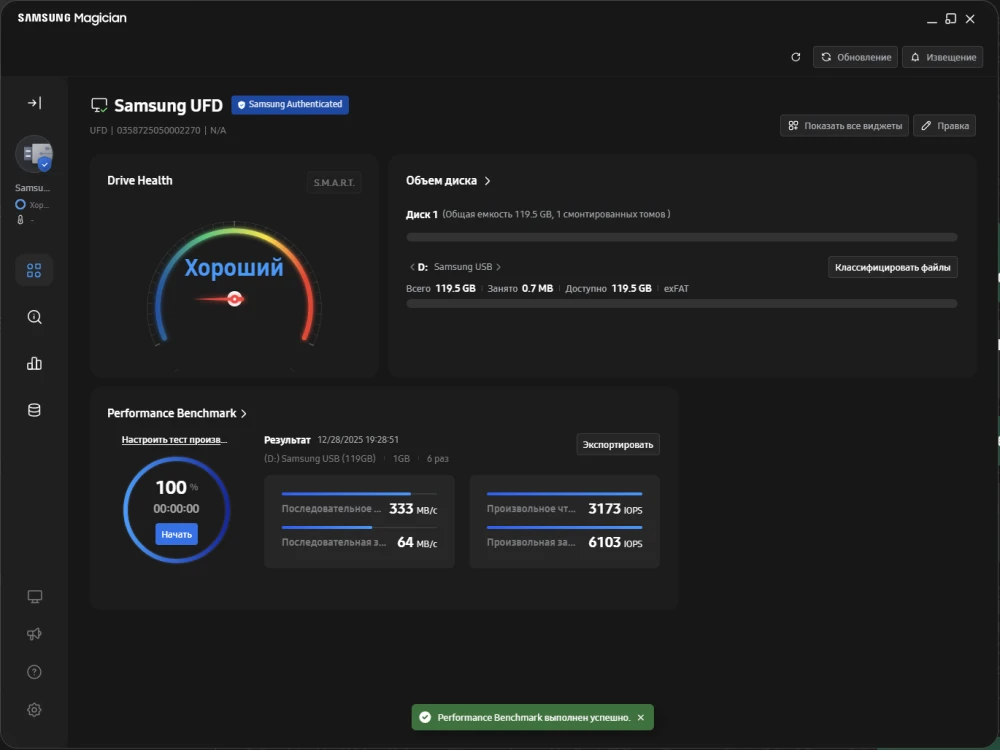This screenshot has width=1000, height=750.
Task: Open the data management disk icon in sidebar
Action: point(34,410)
